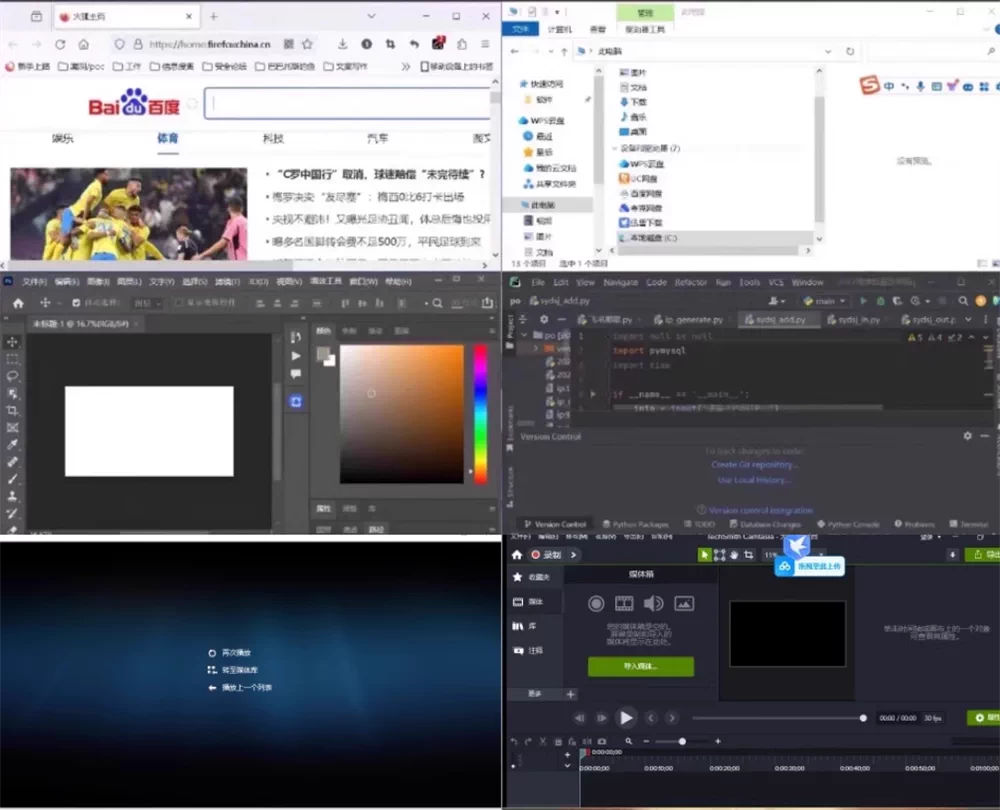Screen dimensions: 1000x810
Task: Open Firefox downloads arrow icon
Action: pyautogui.click(x=342, y=44)
